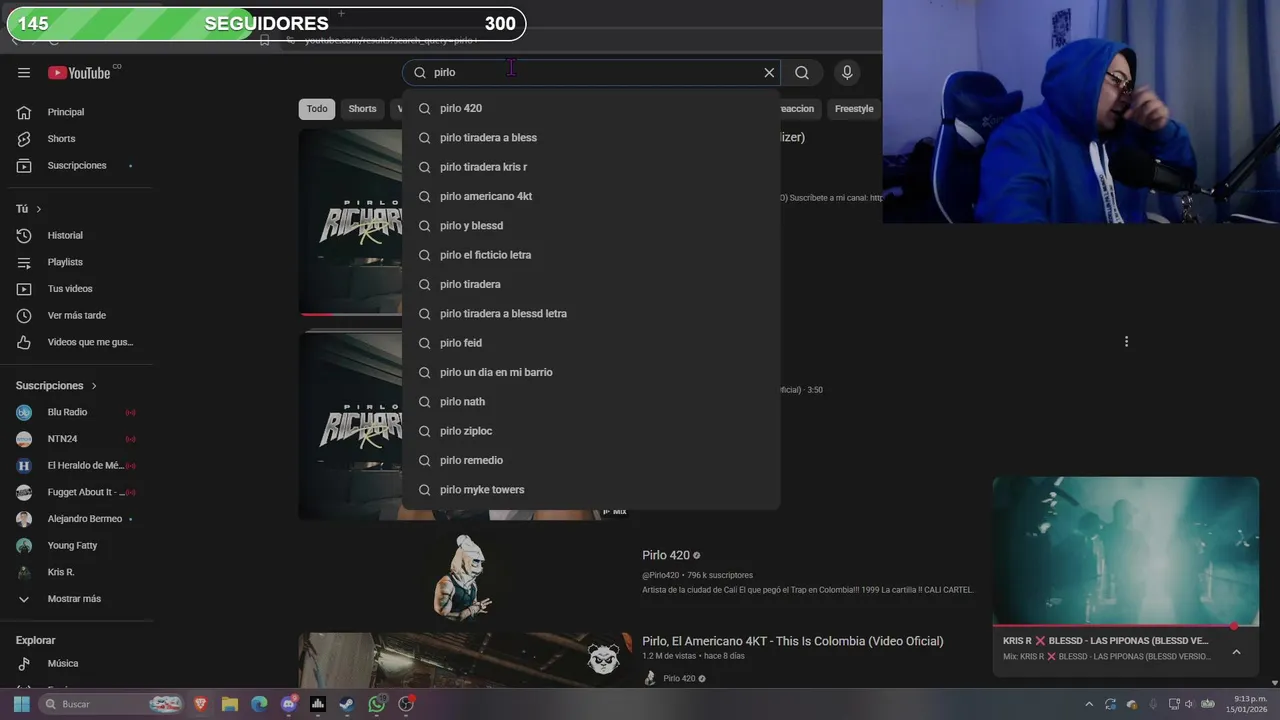Image resolution: width=1280 pixels, height=720 pixels.
Task: Seek on the miniplayer red progress bar
Action: point(1125,626)
